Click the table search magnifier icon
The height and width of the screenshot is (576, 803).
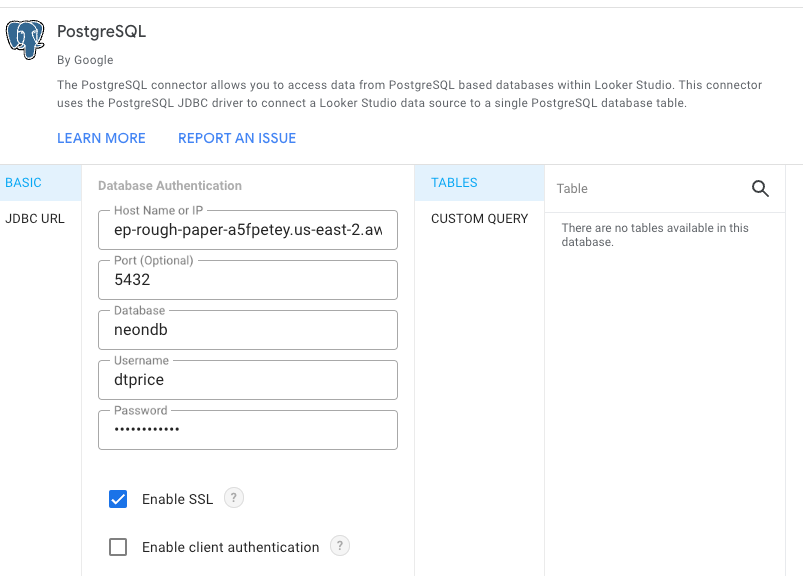[x=760, y=188]
